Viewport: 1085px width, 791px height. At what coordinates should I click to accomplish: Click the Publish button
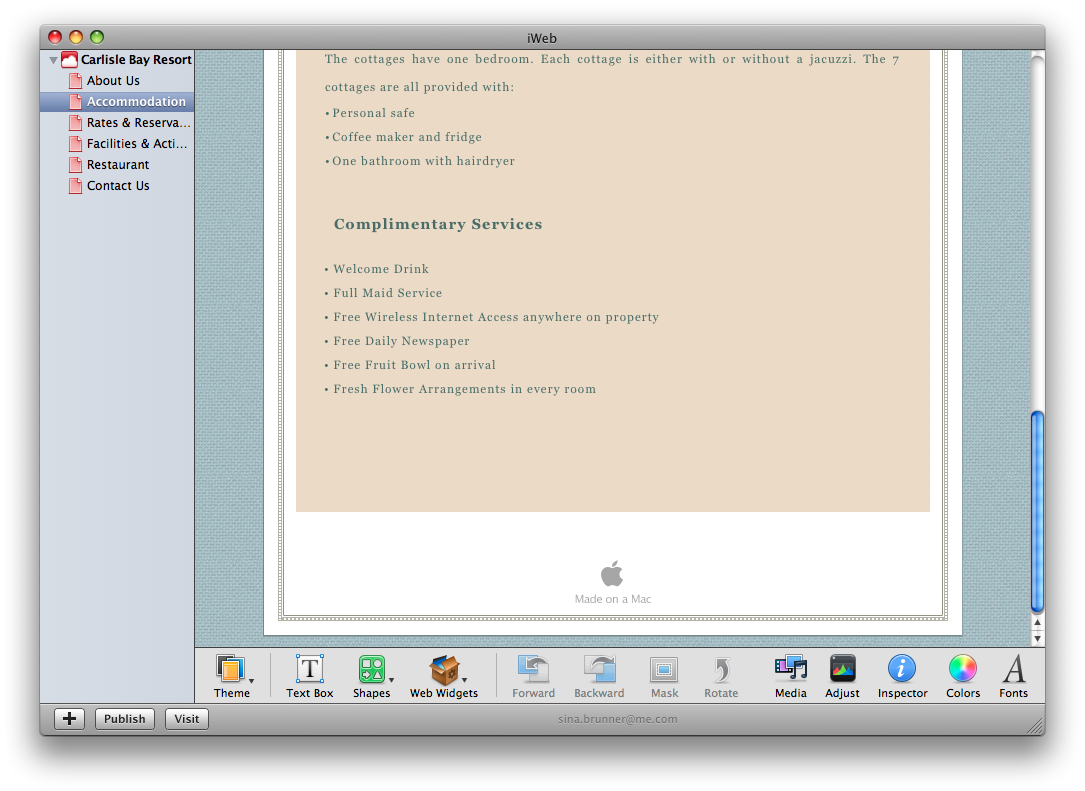pos(125,719)
